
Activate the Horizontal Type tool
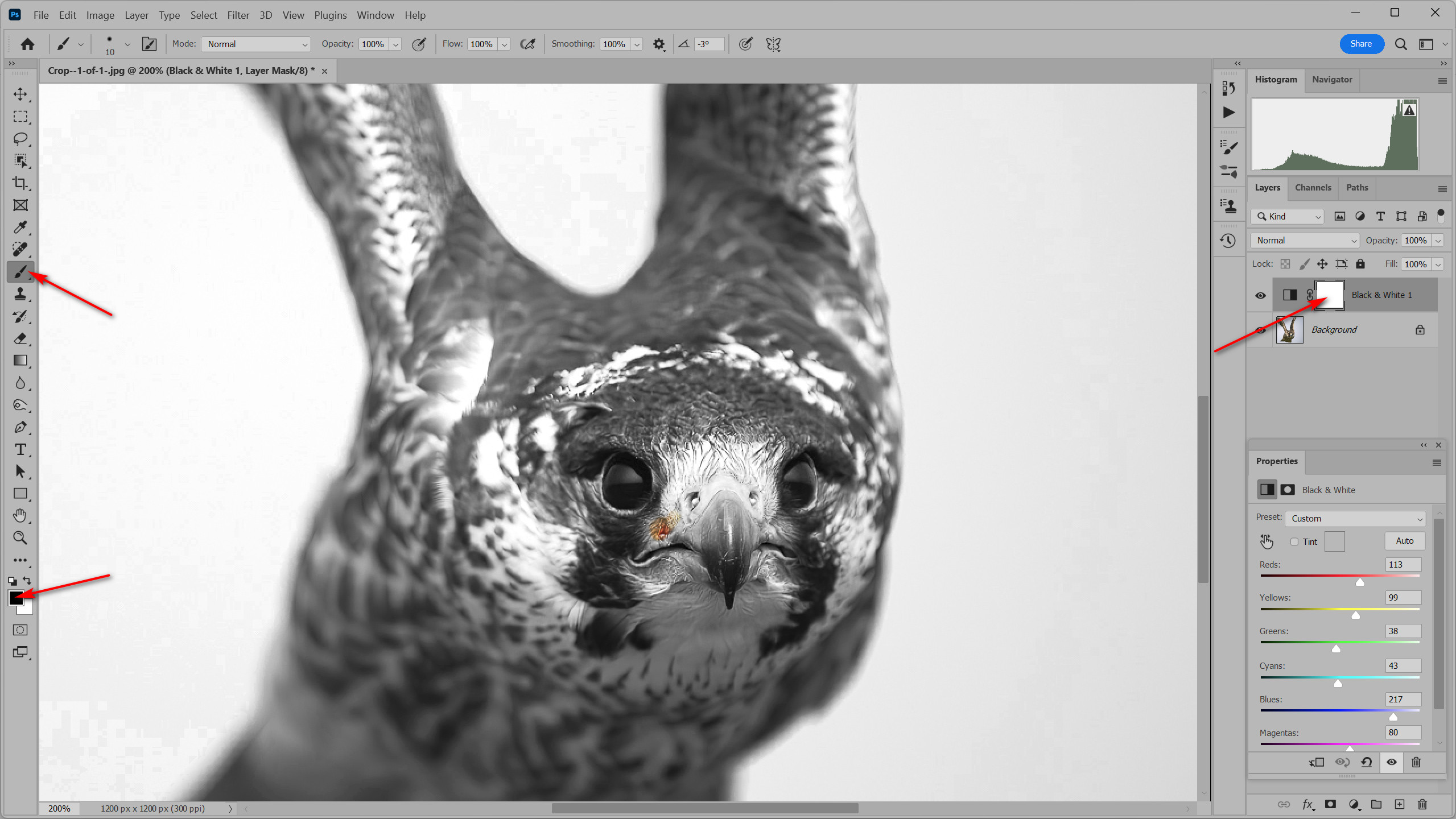[20, 449]
